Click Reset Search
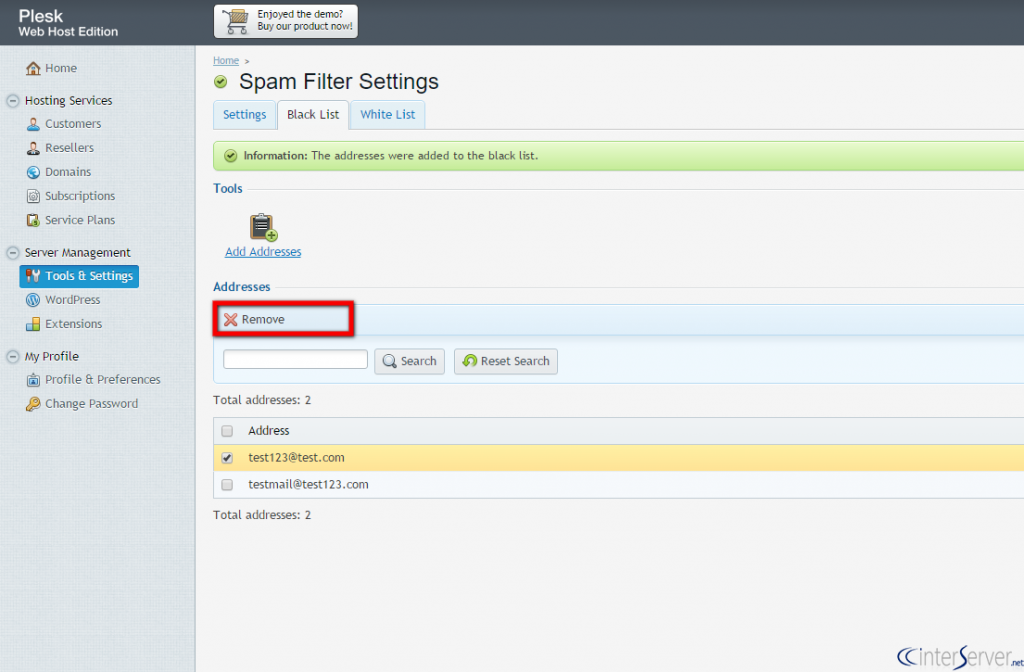This screenshot has width=1024, height=672. coord(505,361)
